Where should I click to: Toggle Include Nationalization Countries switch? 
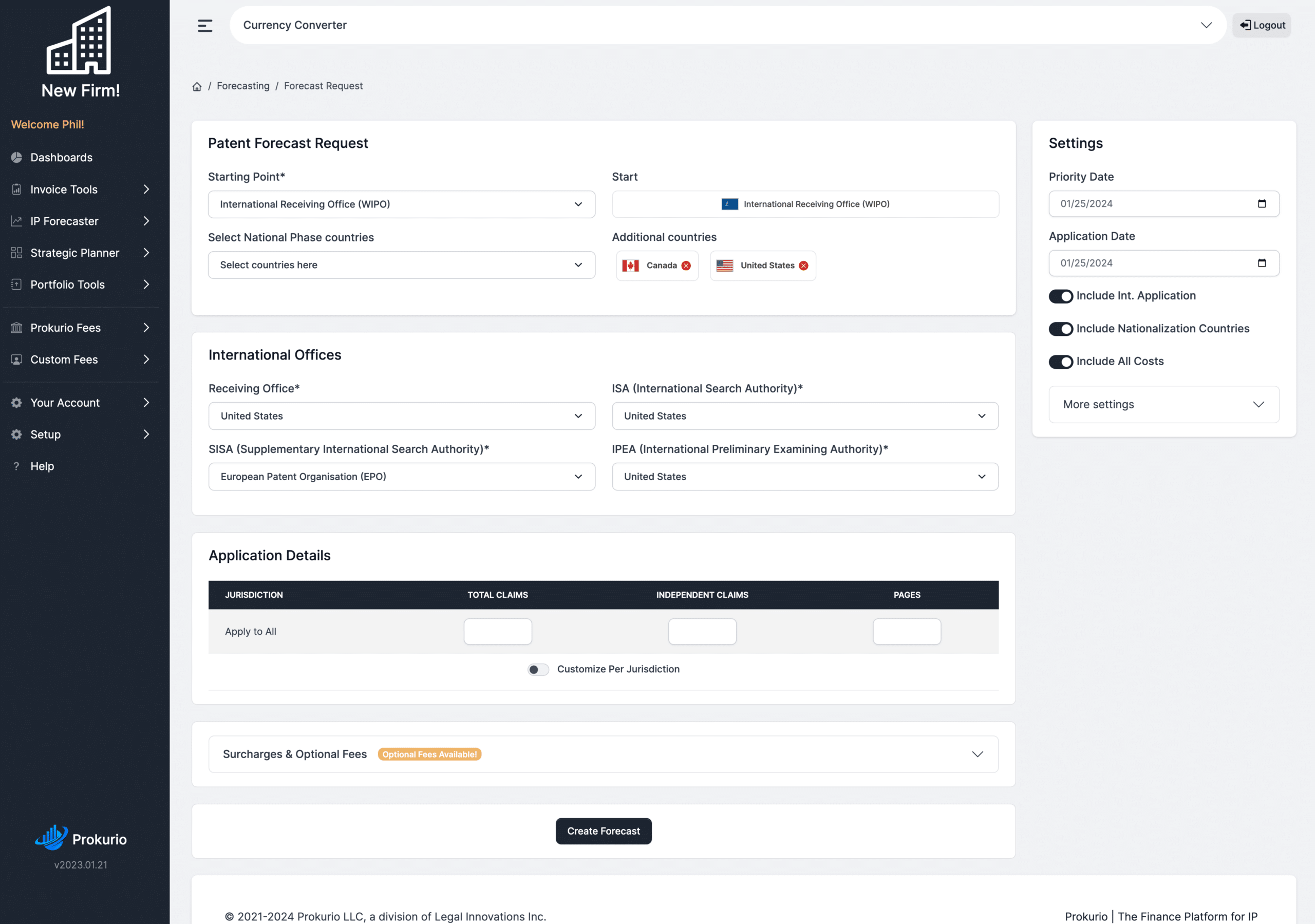click(1061, 329)
